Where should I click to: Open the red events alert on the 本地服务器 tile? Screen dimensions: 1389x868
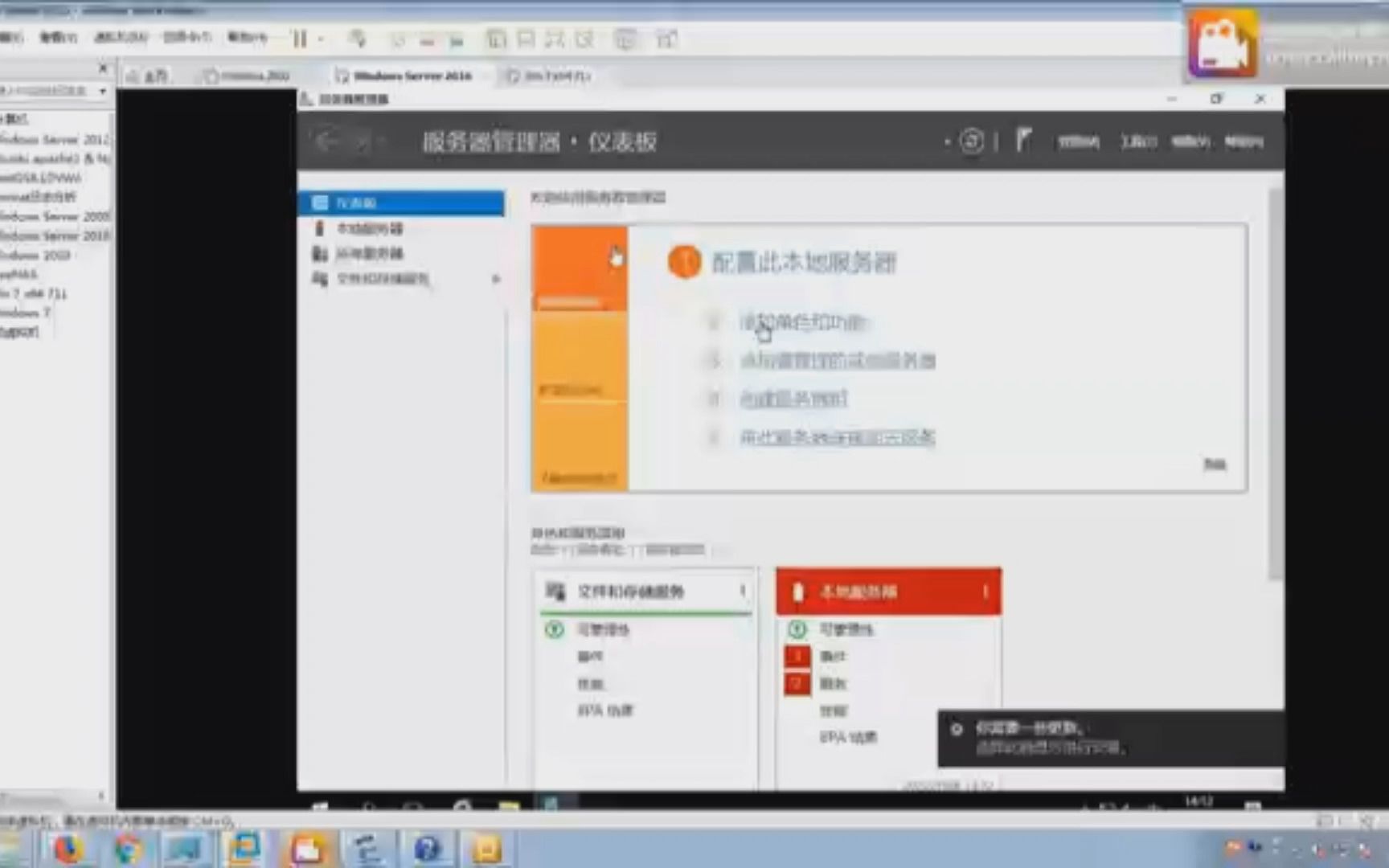click(795, 656)
